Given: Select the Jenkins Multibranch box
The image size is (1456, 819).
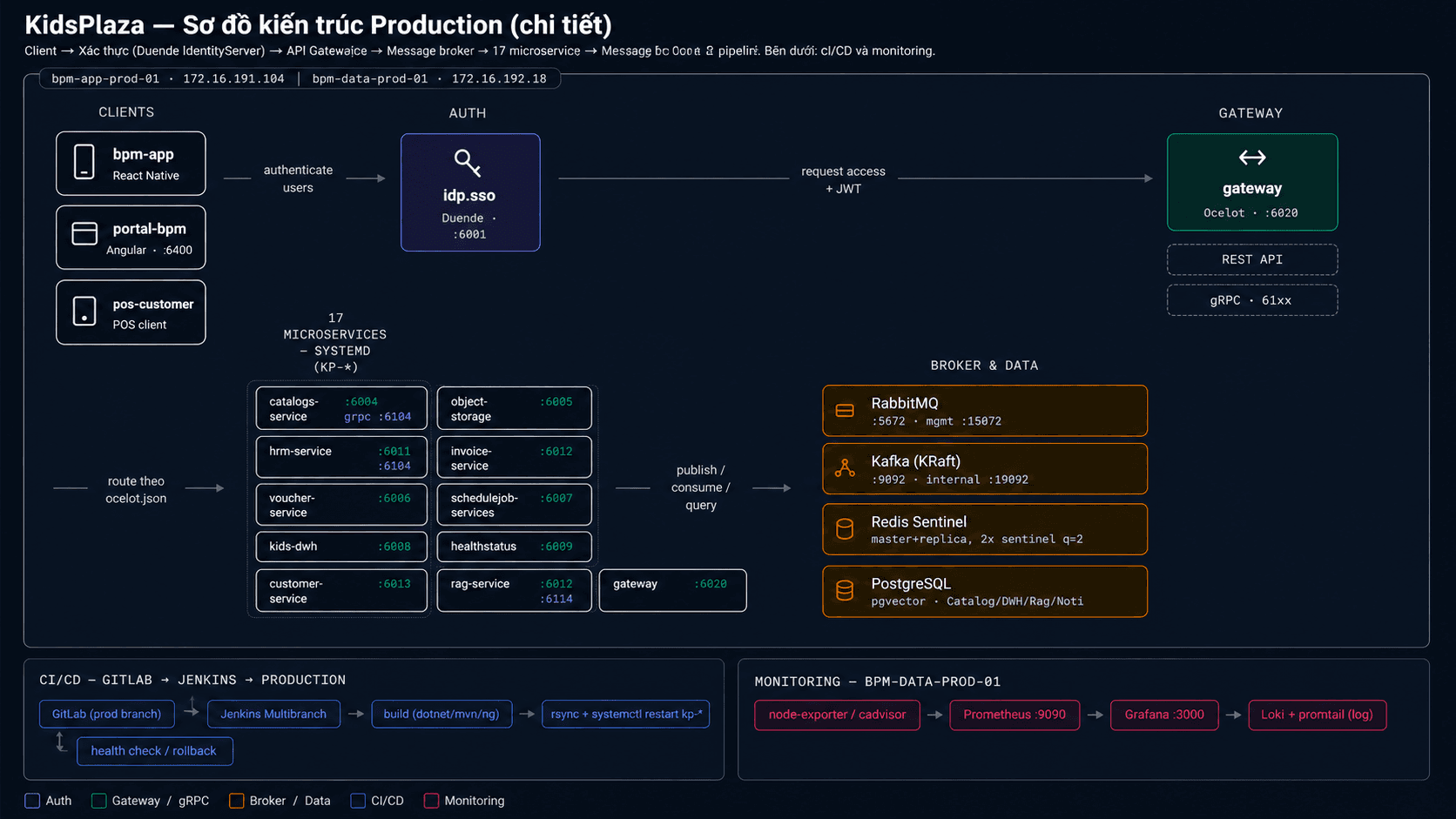Looking at the screenshot, I should point(273,714).
